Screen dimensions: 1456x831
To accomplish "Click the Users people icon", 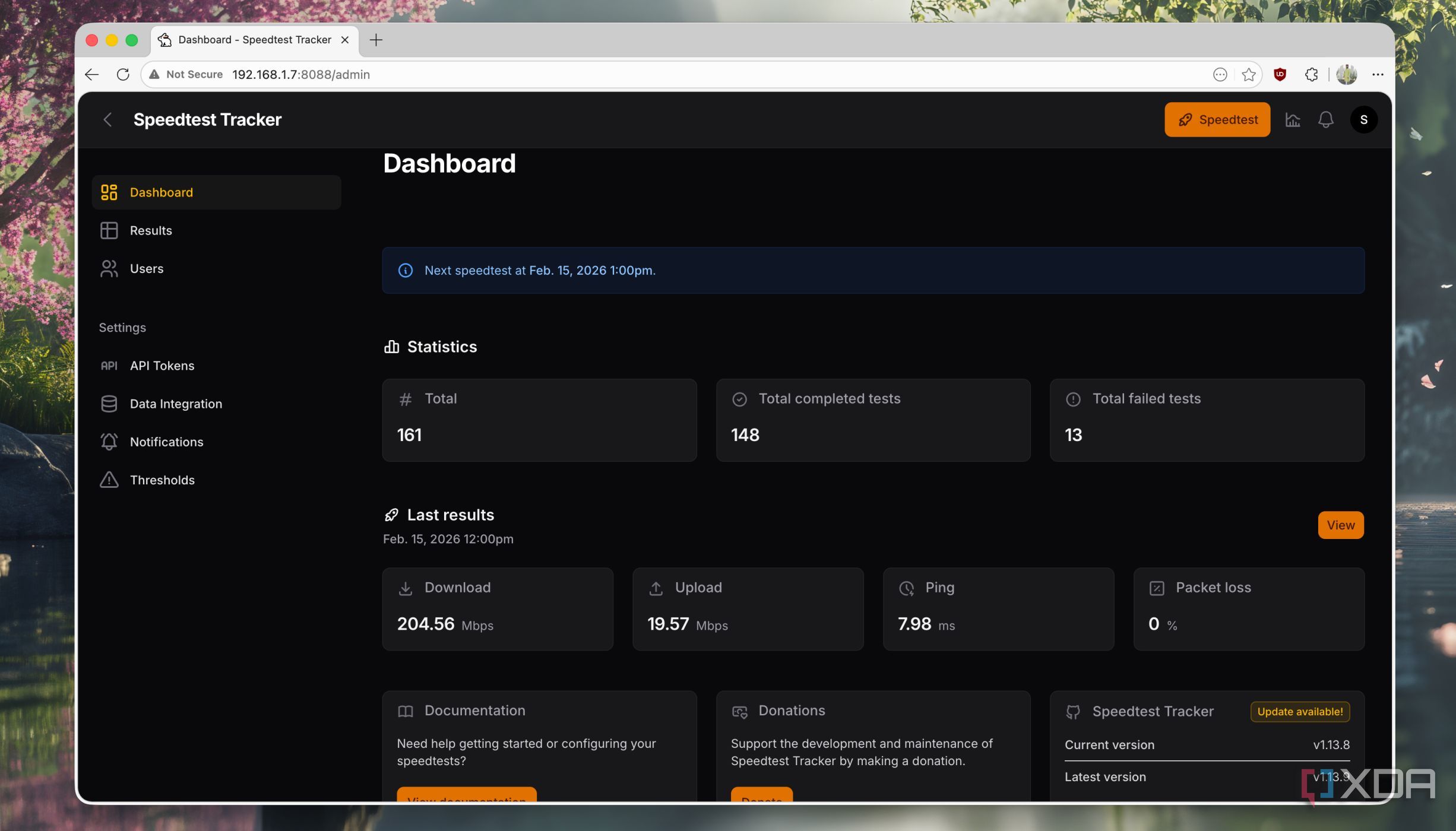I will point(109,268).
